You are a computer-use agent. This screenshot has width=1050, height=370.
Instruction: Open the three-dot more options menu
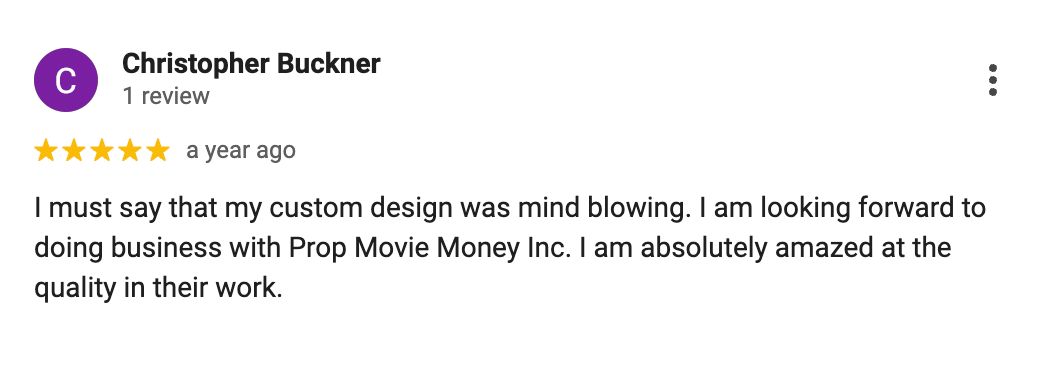pos(992,80)
